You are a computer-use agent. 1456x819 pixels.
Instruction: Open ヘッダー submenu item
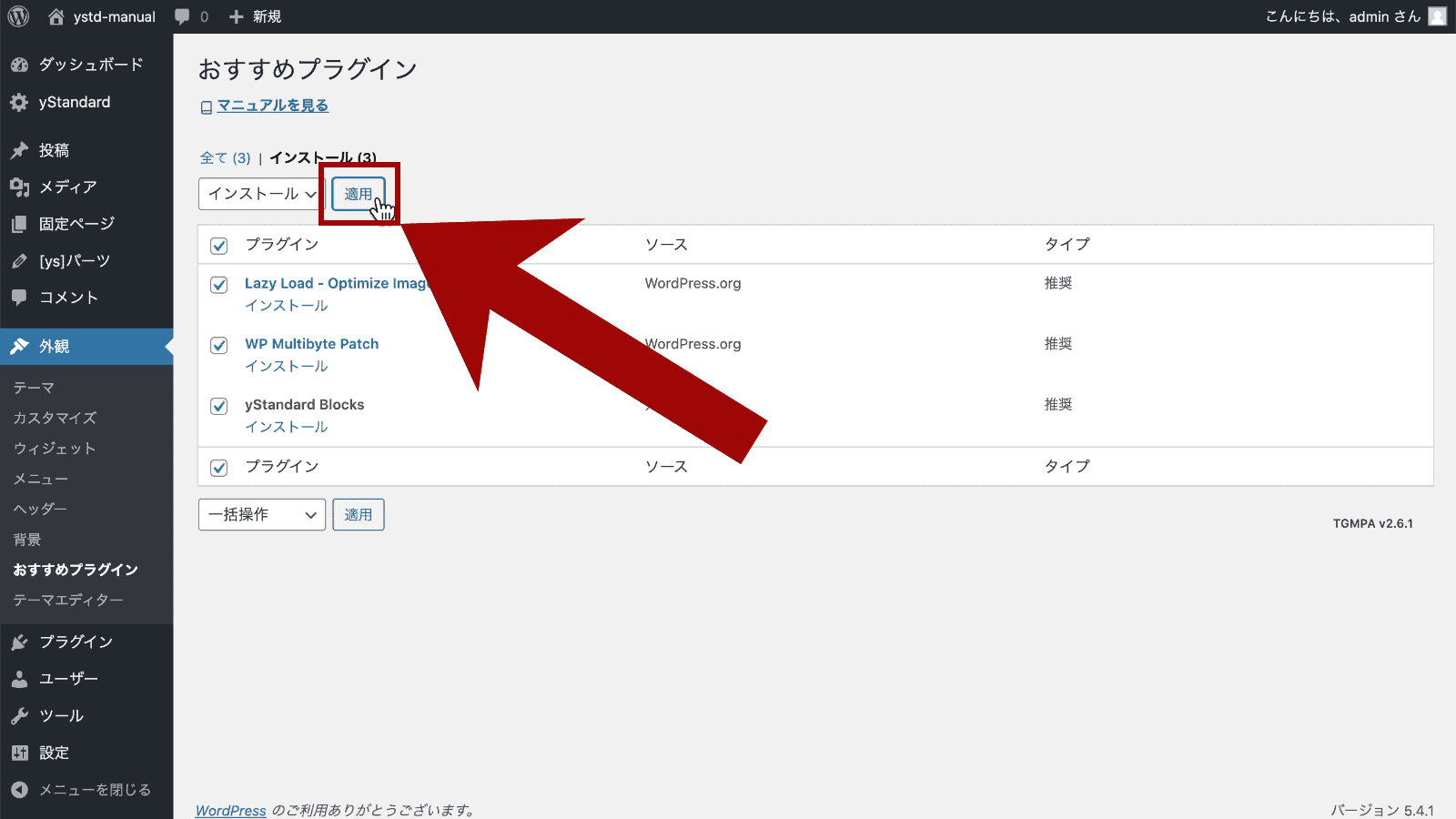(x=40, y=509)
